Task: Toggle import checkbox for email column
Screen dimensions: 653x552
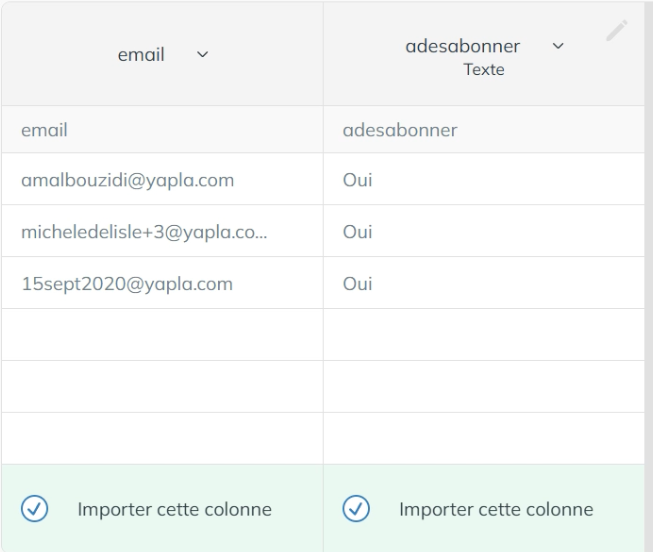Action: point(35,508)
